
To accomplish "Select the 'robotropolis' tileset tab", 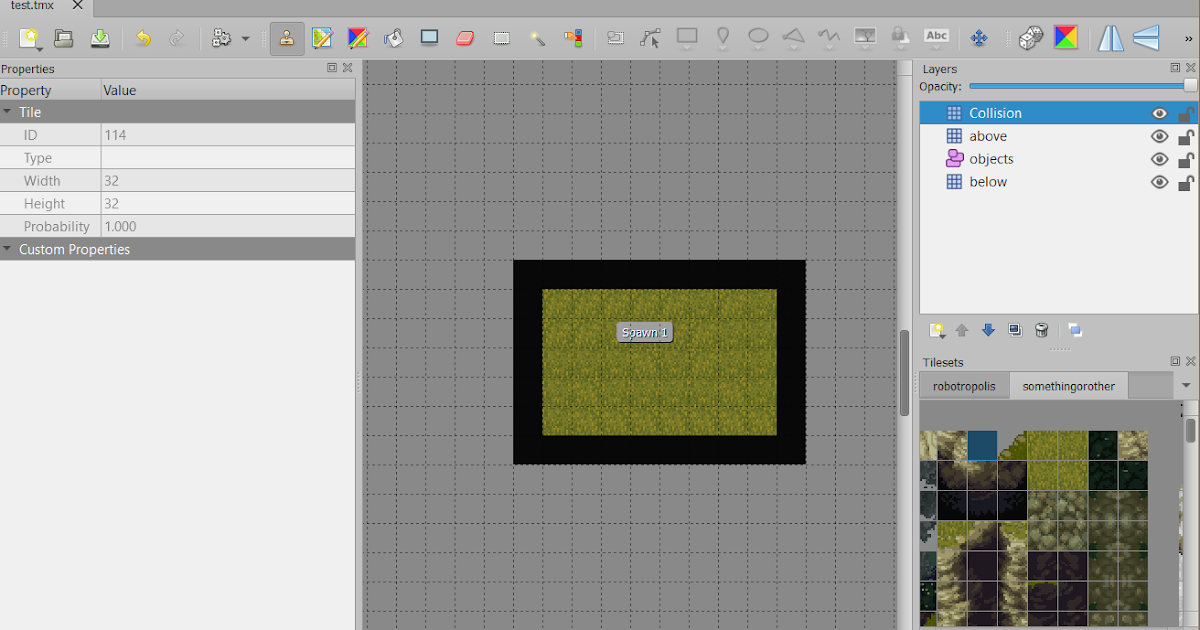I will [x=964, y=385].
